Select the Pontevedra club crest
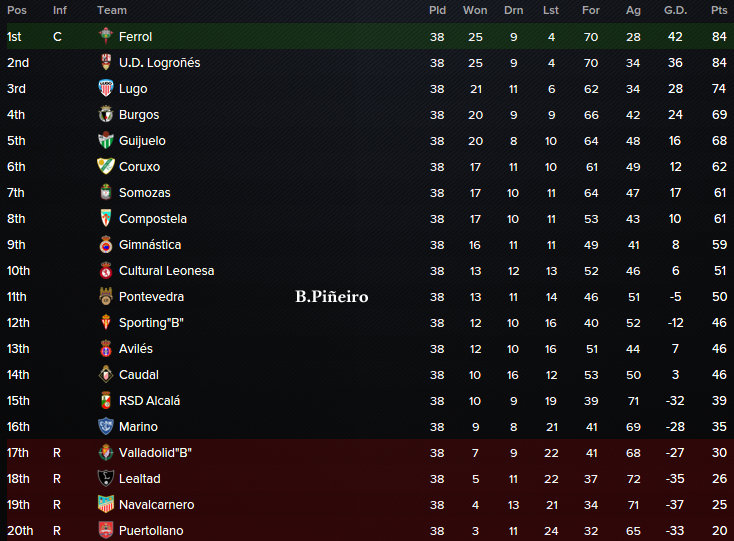The image size is (734, 541). pyautogui.click(x=106, y=296)
